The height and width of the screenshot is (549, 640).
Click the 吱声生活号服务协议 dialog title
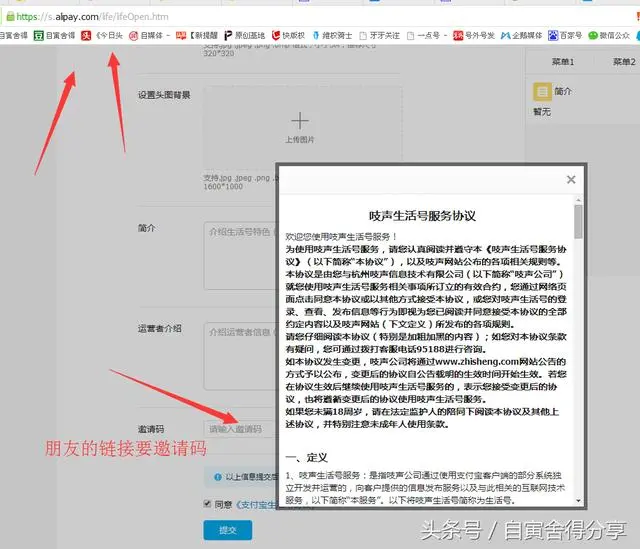click(x=422, y=216)
